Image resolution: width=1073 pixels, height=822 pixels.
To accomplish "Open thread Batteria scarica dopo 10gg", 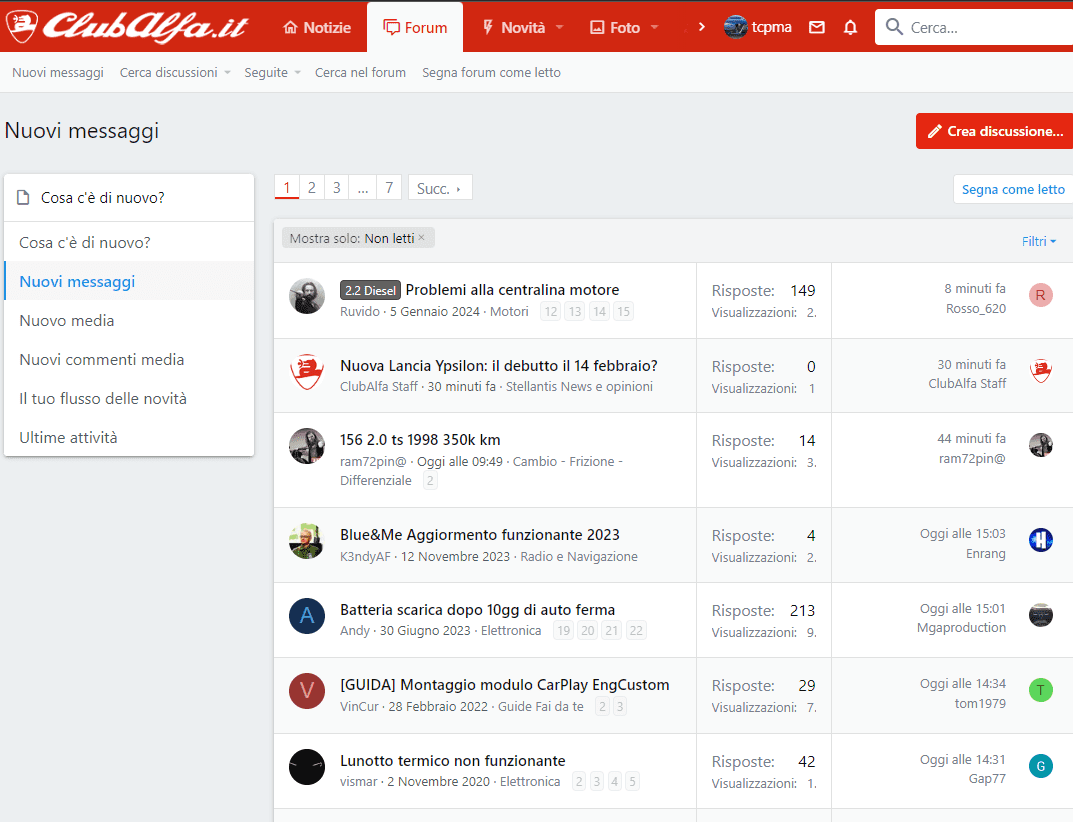I will click(x=478, y=609).
